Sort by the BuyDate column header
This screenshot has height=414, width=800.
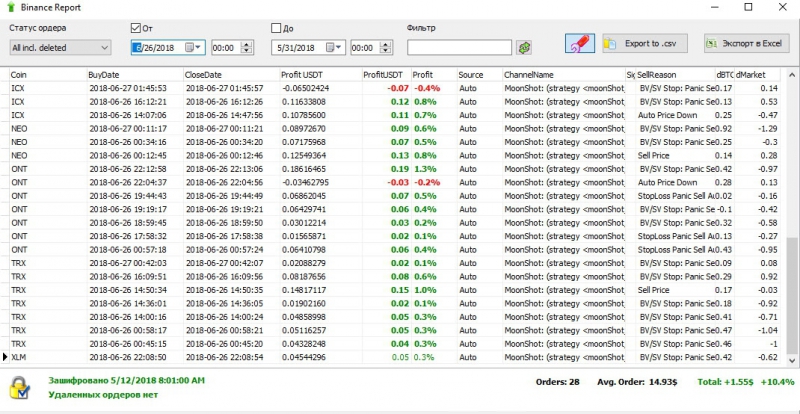(x=135, y=75)
